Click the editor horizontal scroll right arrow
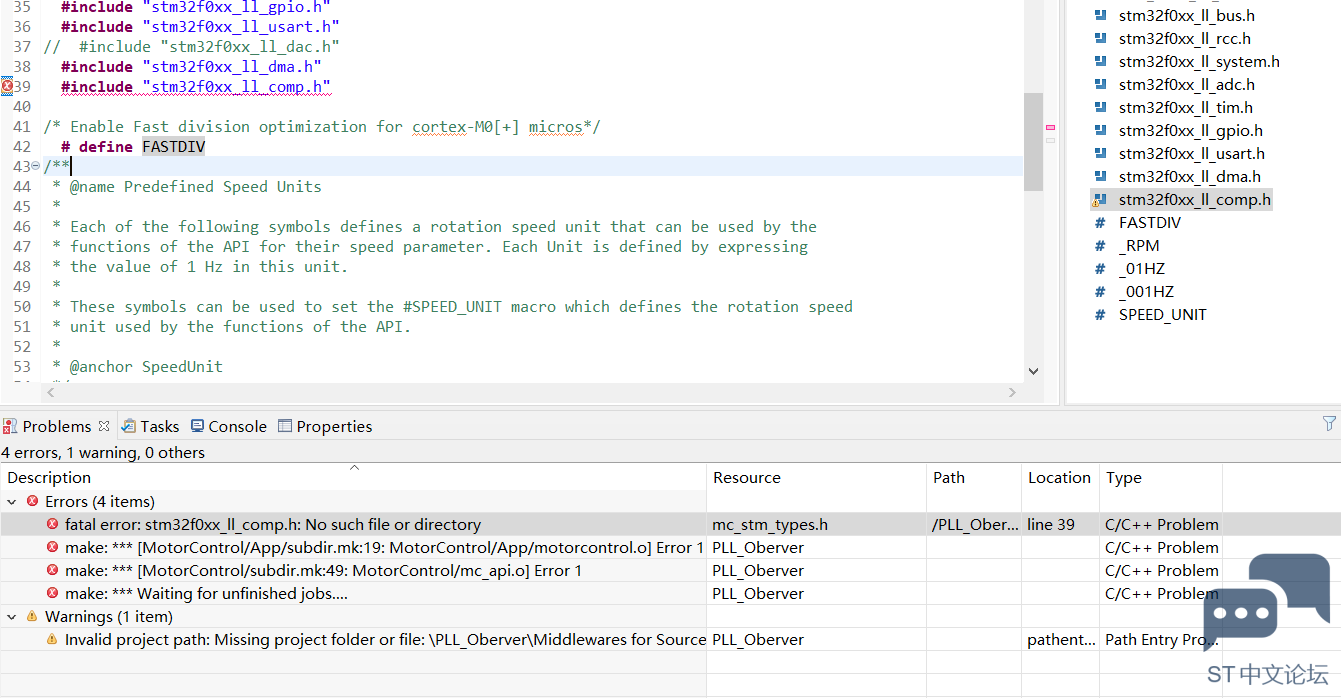Screen dimensions: 1341x698 (x=1013, y=393)
